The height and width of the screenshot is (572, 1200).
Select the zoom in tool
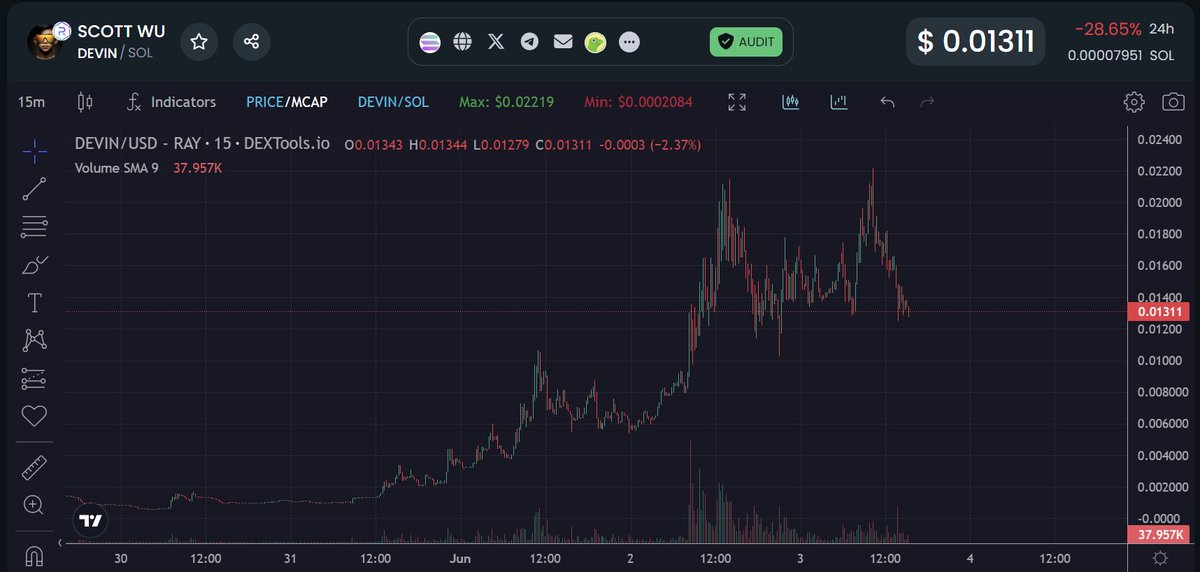click(34, 505)
